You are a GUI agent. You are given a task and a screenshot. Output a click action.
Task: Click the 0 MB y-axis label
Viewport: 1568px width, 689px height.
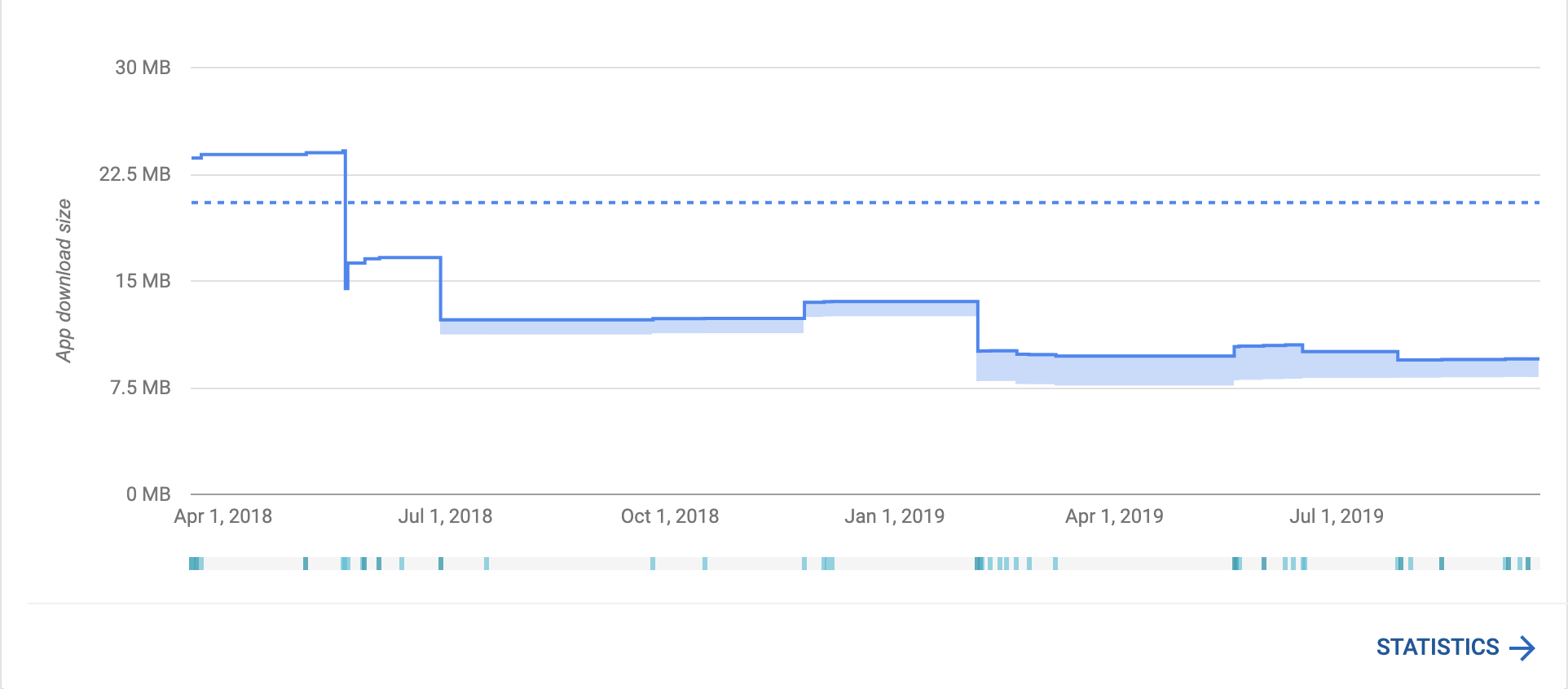pyautogui.click(x=148, y=494)
